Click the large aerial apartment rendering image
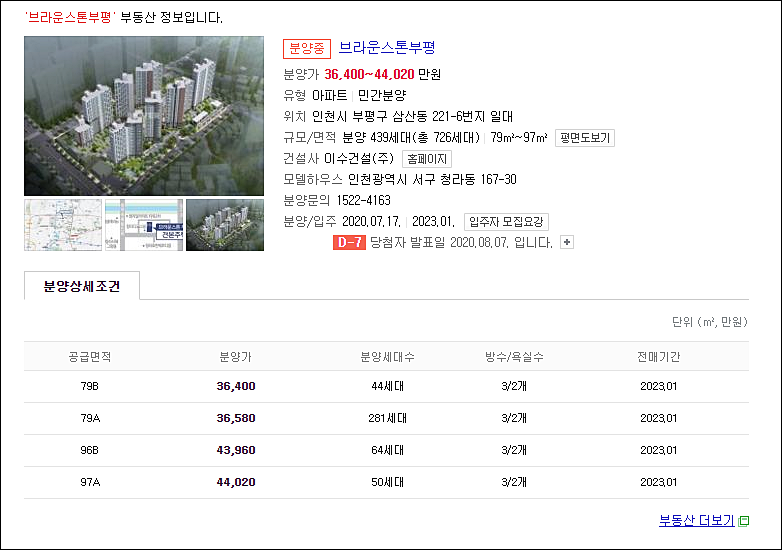Image resolution: width=782 pixels, height=550 pixels. 144,116
